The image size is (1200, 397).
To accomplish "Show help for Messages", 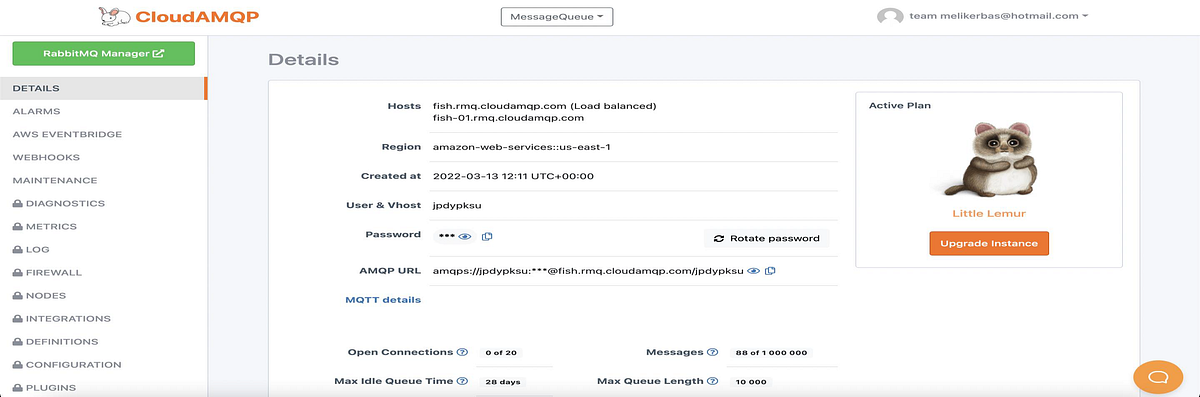I will pyautogui.click(x=712, y=352).
